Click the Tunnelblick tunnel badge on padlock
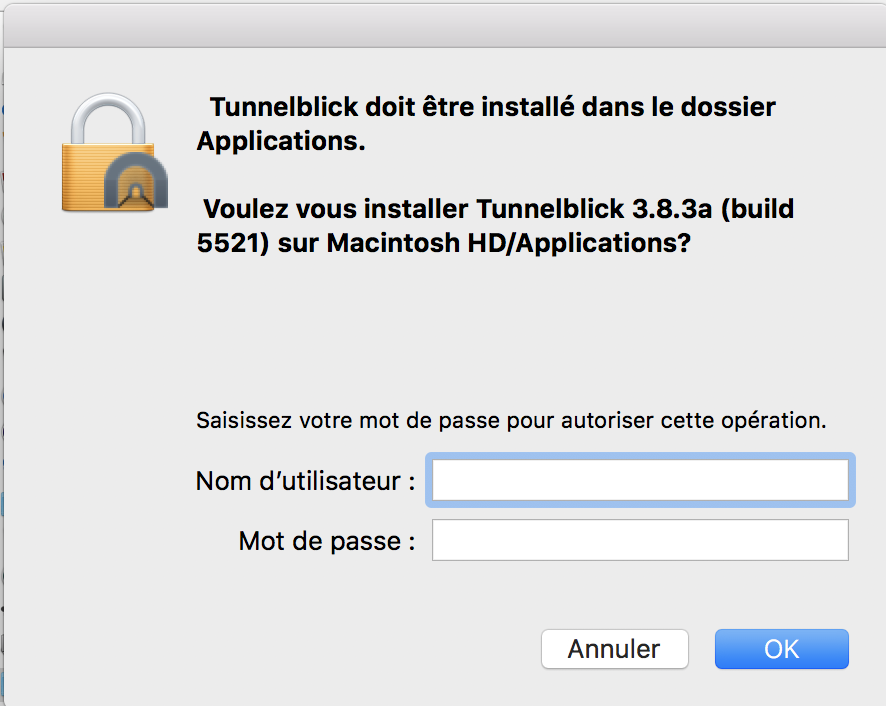This screenshot has height=706, width=886. click(136, 180)
